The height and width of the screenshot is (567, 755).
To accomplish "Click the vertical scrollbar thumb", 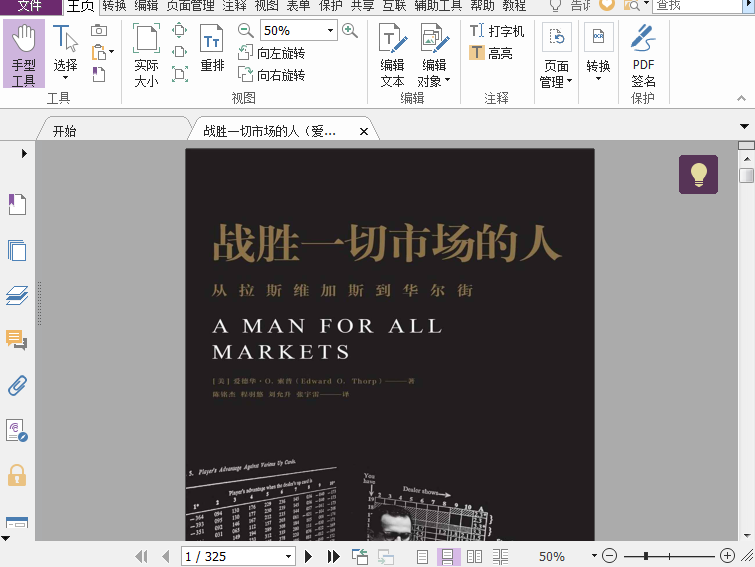I will tap(746, 175).
